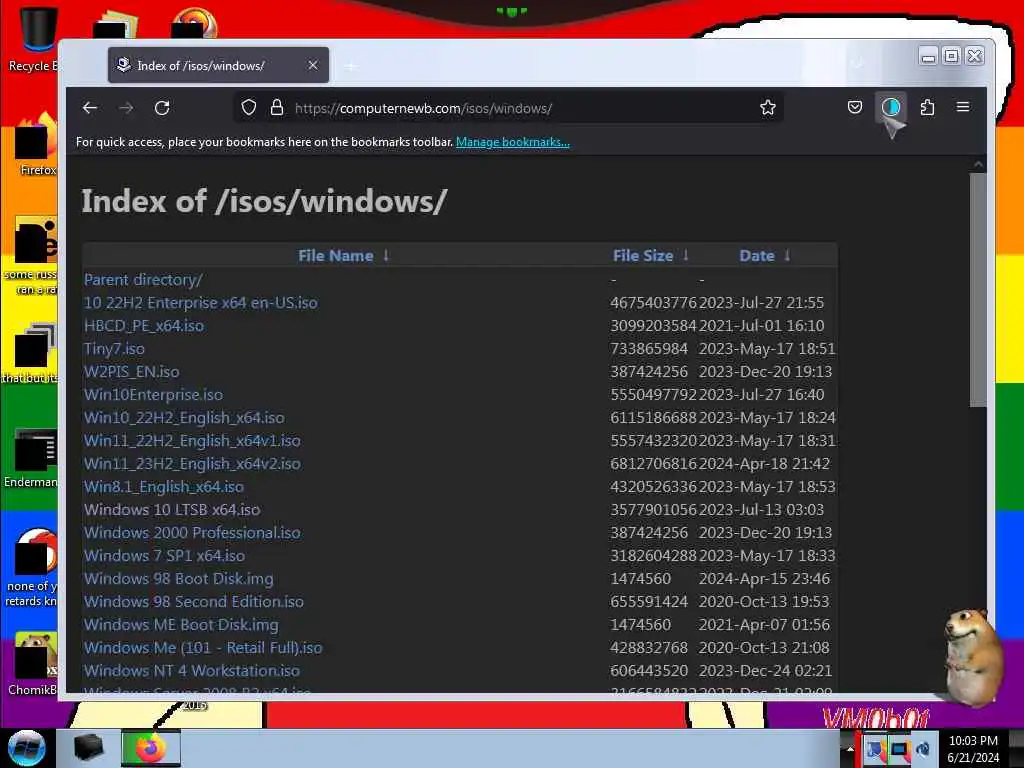1024x768 pixels.
Task: Open the Pocket save icon
Action: [x=854, y=107]
